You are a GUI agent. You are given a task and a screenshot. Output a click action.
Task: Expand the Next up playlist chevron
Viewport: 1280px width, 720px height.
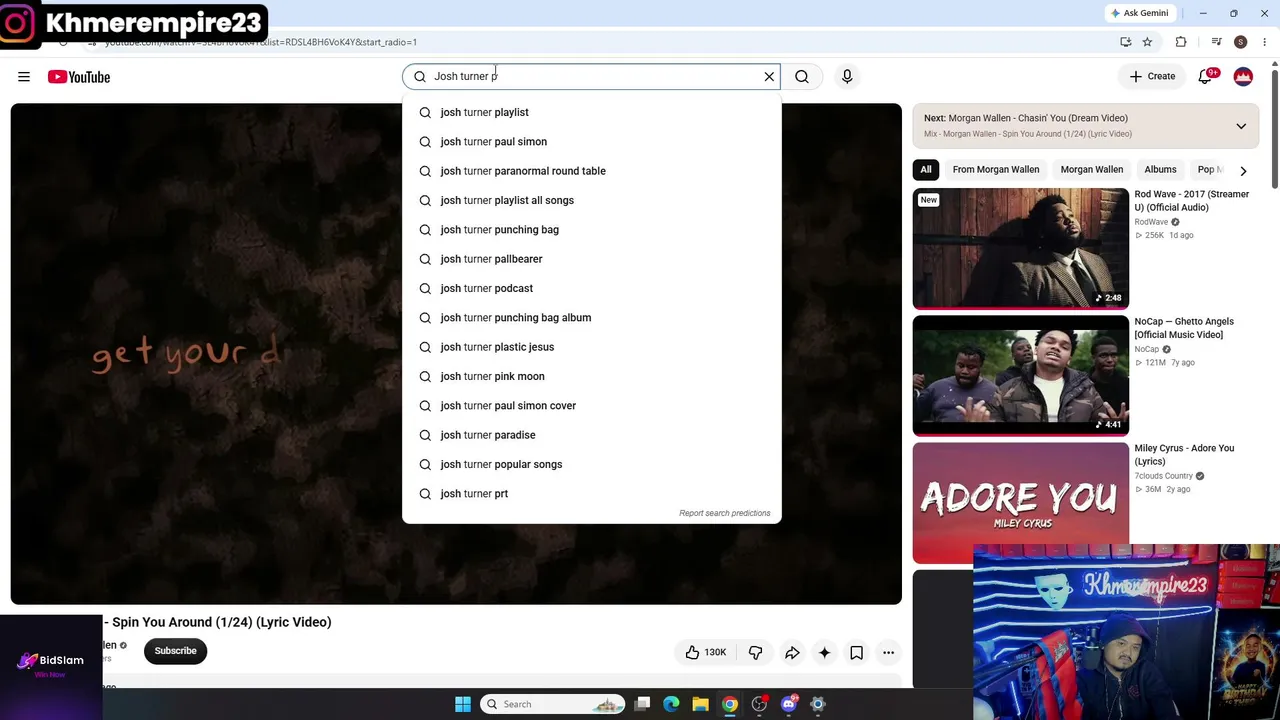[1241, 126]
